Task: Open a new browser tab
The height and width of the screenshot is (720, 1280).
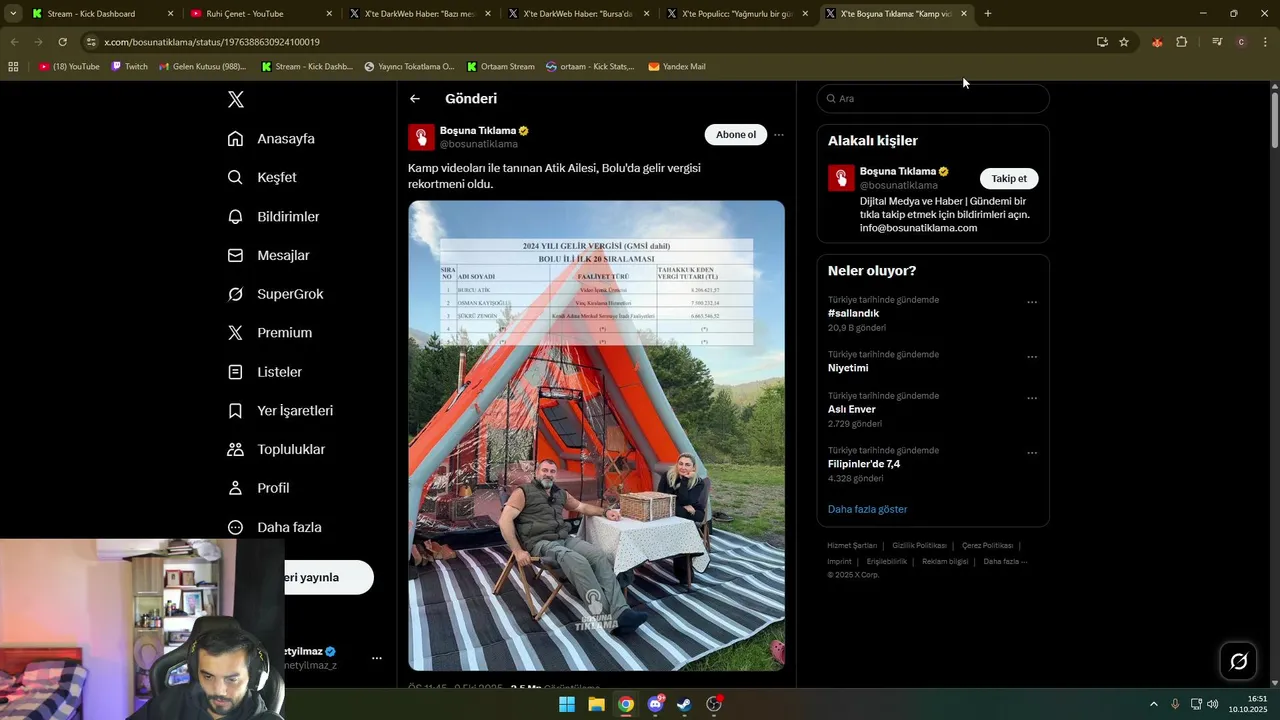Action: (x=988, y=14)
